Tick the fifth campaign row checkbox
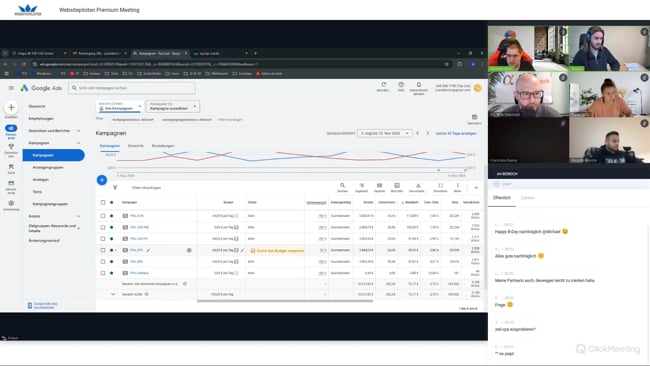 point(103,262)
